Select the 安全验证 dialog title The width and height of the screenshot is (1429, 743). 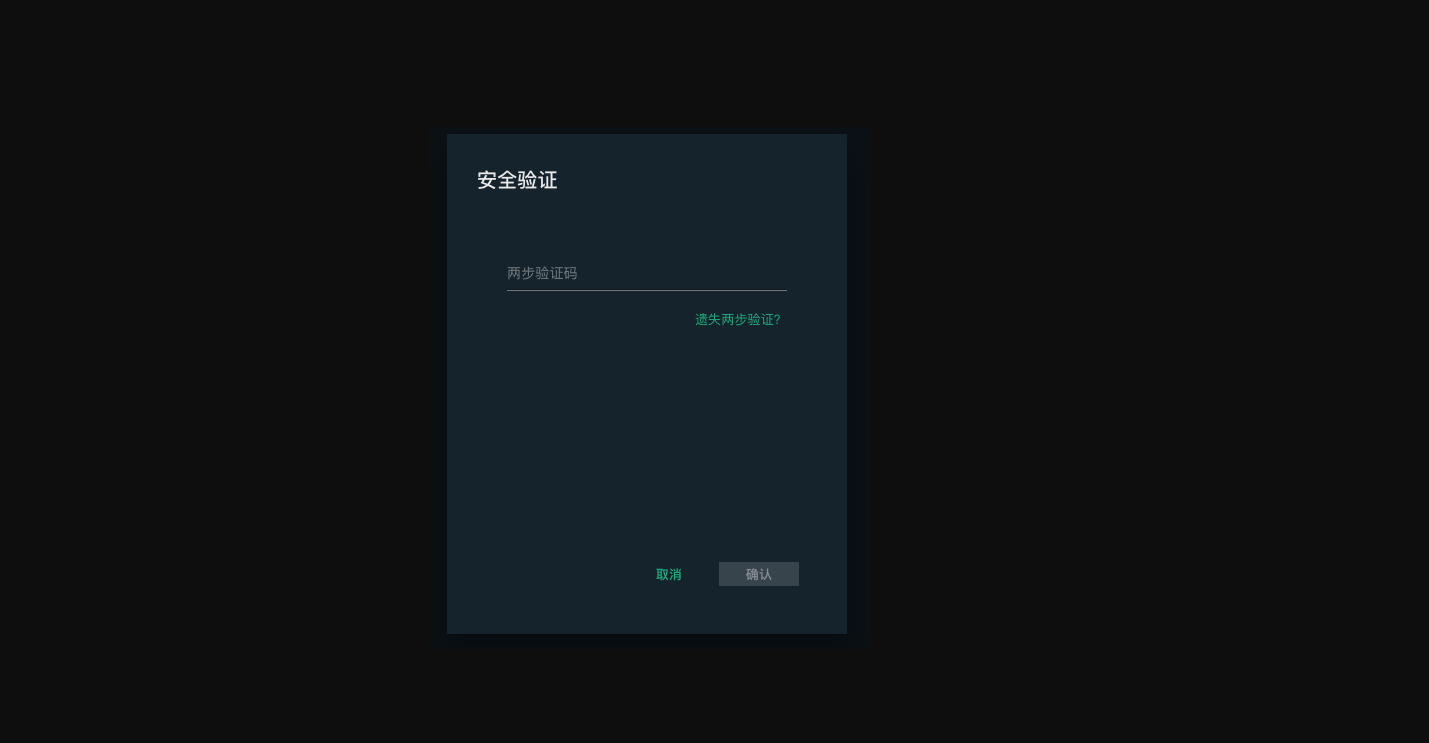click(517, 180)
